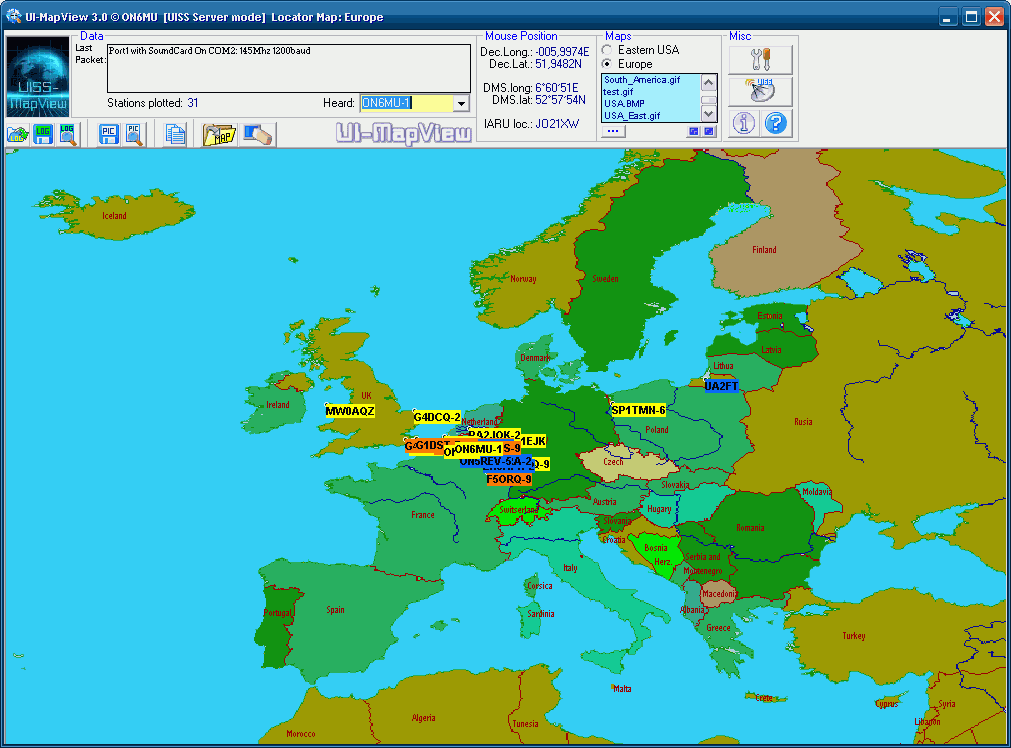Choose USA_East.gif from the maps list
Viewport: 1011px width, 748px height.
631,116
